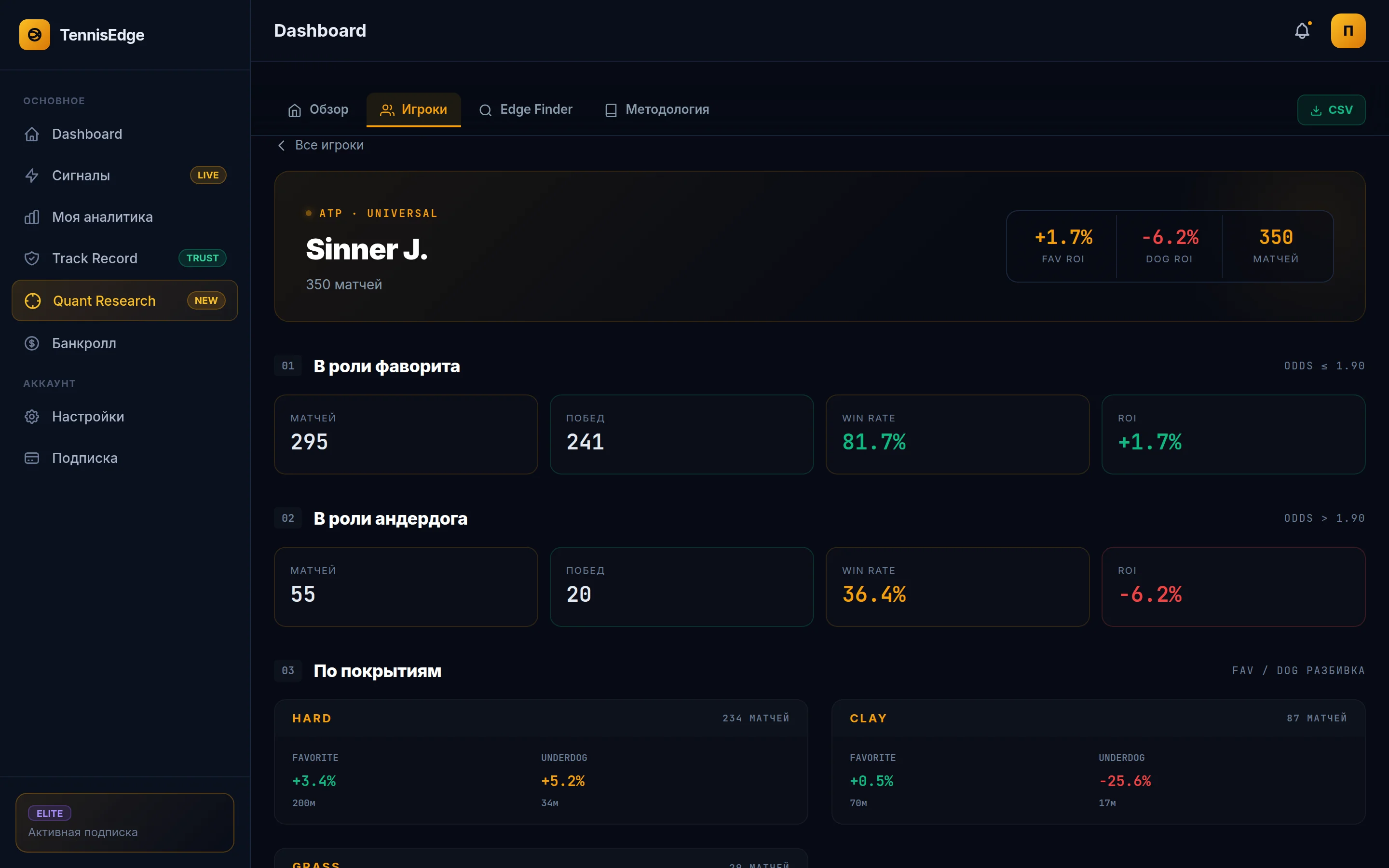Click the favorite WIN RATE 81.7% card
Screen dimensions: 1389x868
[x=957, y=434]
